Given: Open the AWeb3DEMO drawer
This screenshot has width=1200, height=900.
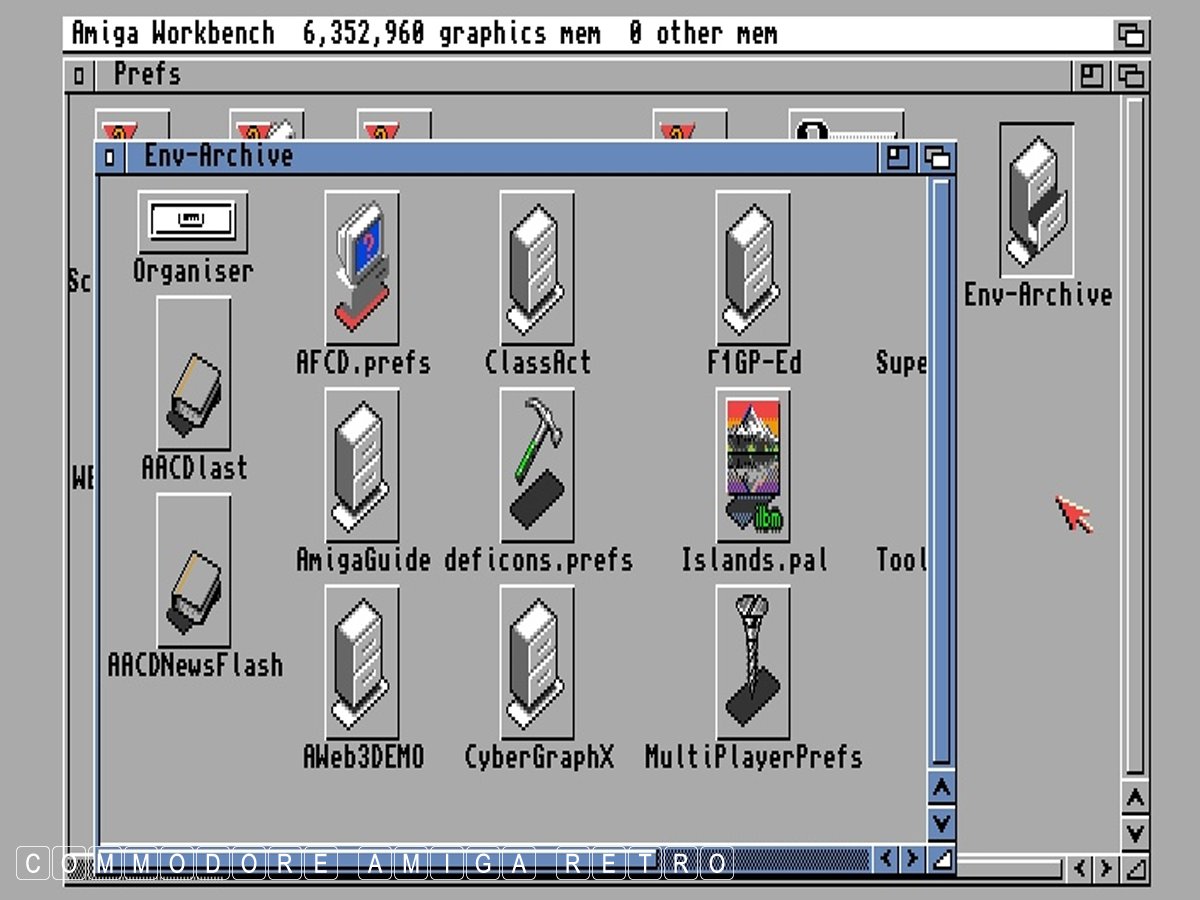Looking at the screenshot, I should click(361, 661).
